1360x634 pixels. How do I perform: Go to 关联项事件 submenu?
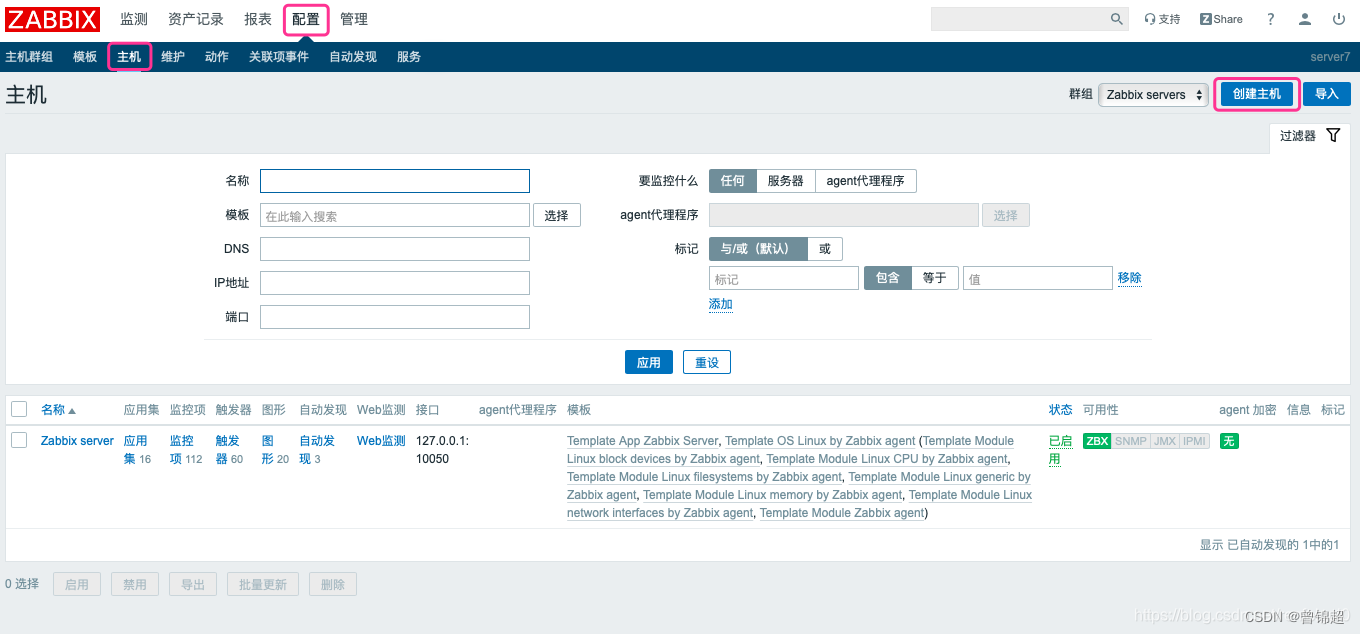pyautogui.click(x=279, y=57)
